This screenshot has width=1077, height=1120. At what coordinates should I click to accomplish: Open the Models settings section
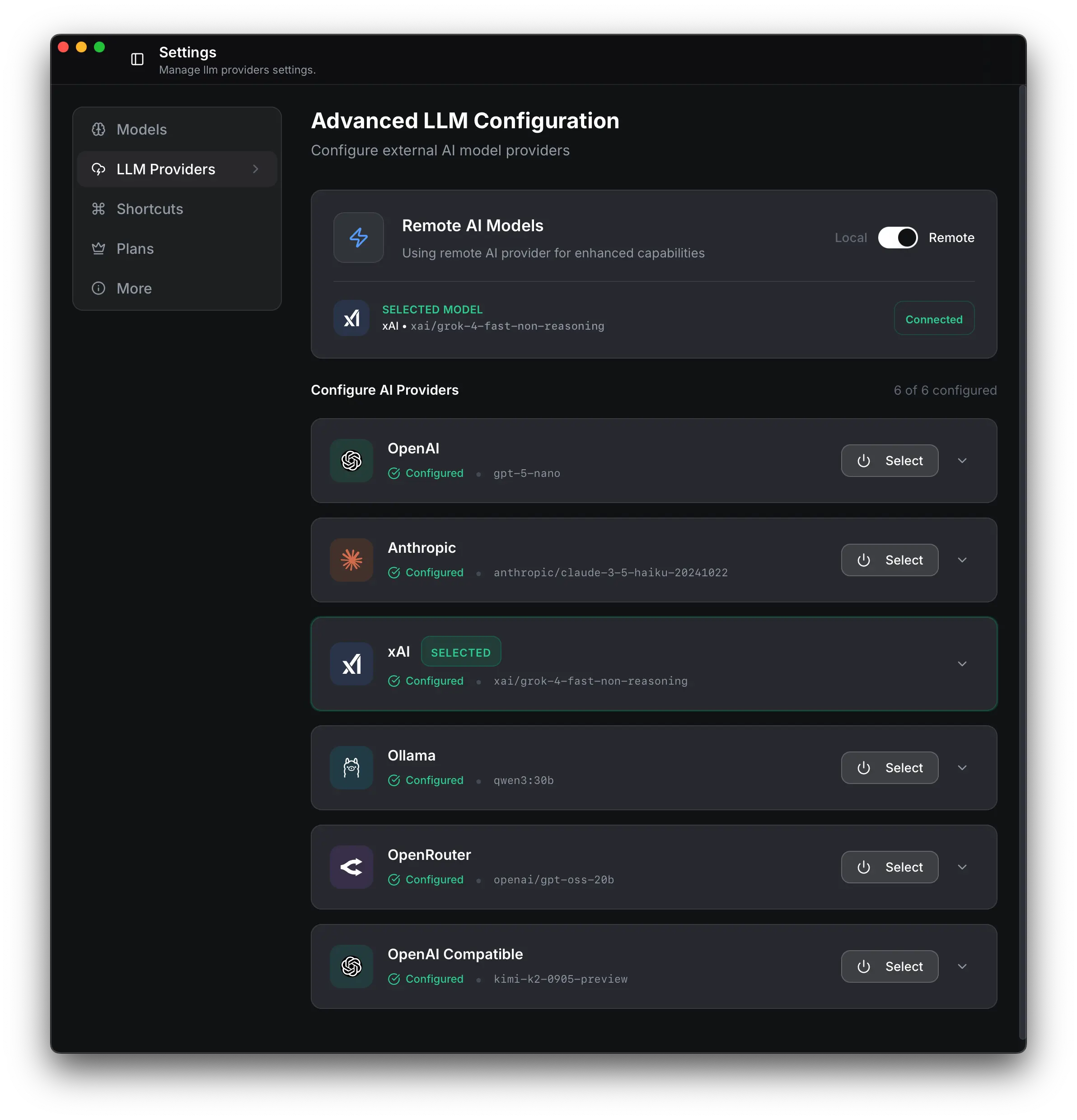(x=142, y=130)
